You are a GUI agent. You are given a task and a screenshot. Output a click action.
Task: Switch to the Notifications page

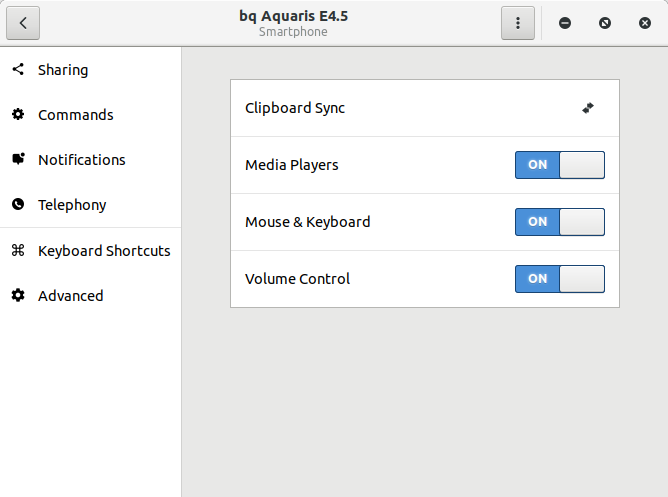click(82, 160)
